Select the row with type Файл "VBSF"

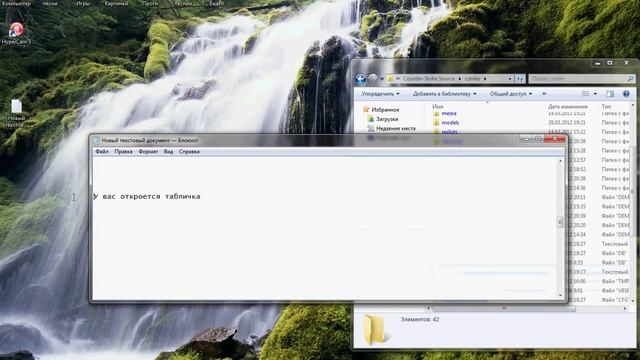[x=615, y=291]
